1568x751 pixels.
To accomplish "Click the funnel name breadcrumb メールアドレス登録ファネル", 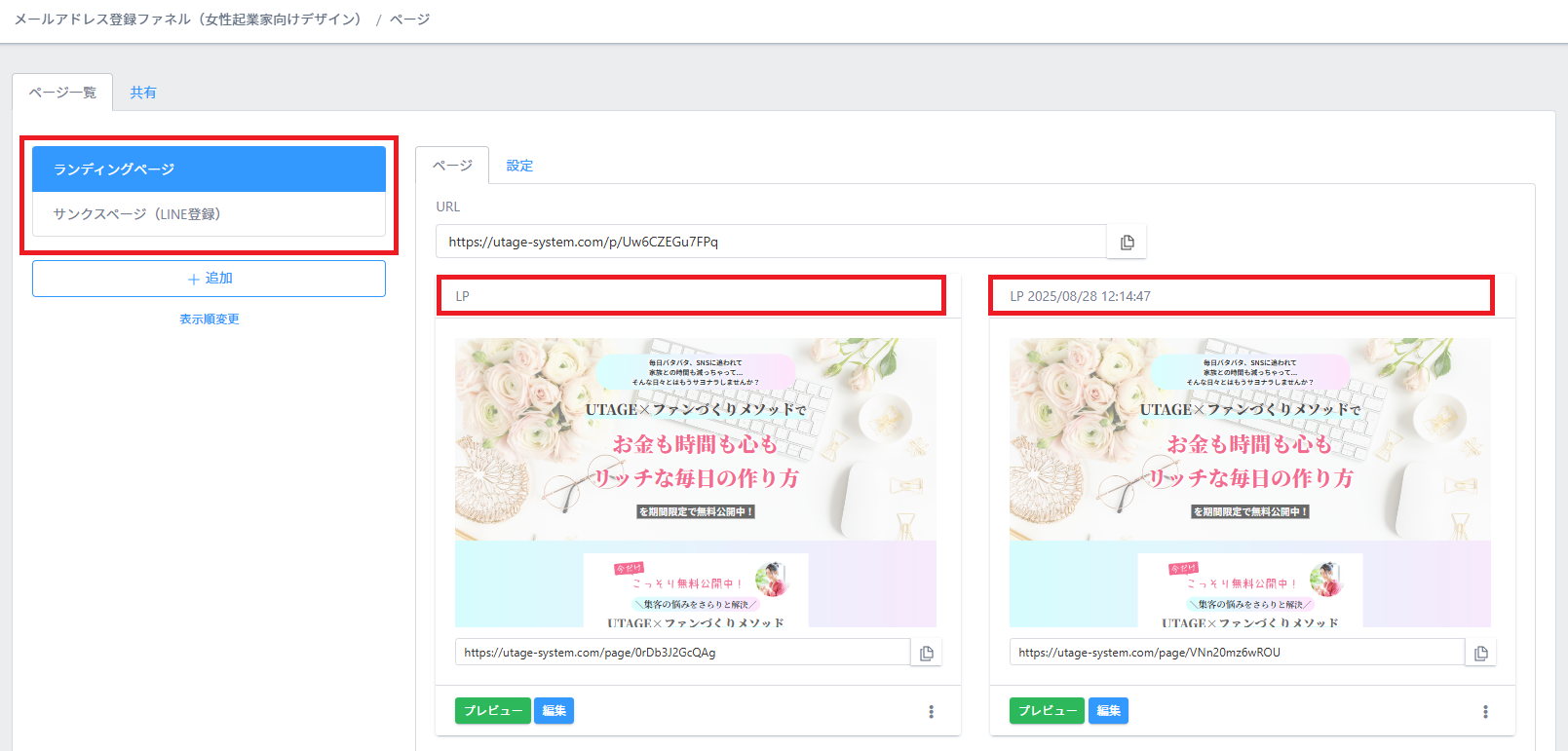I will pyautogui.click(x=188, y=19).
